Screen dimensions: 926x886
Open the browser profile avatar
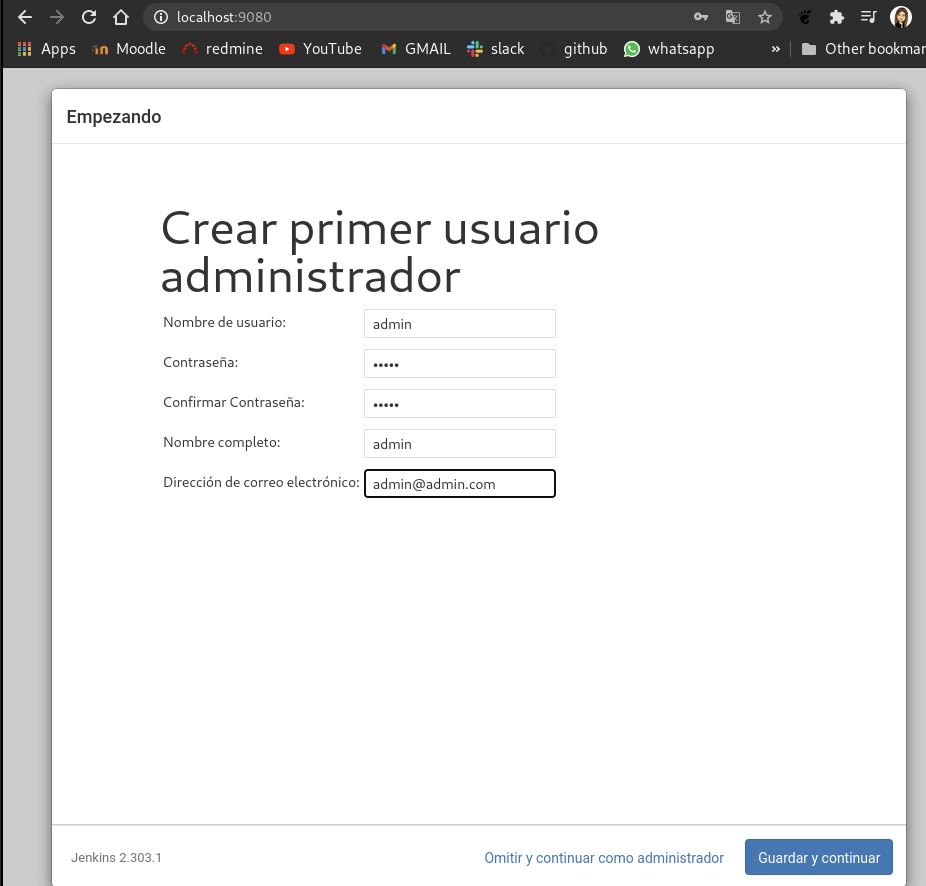click(902, 17)
